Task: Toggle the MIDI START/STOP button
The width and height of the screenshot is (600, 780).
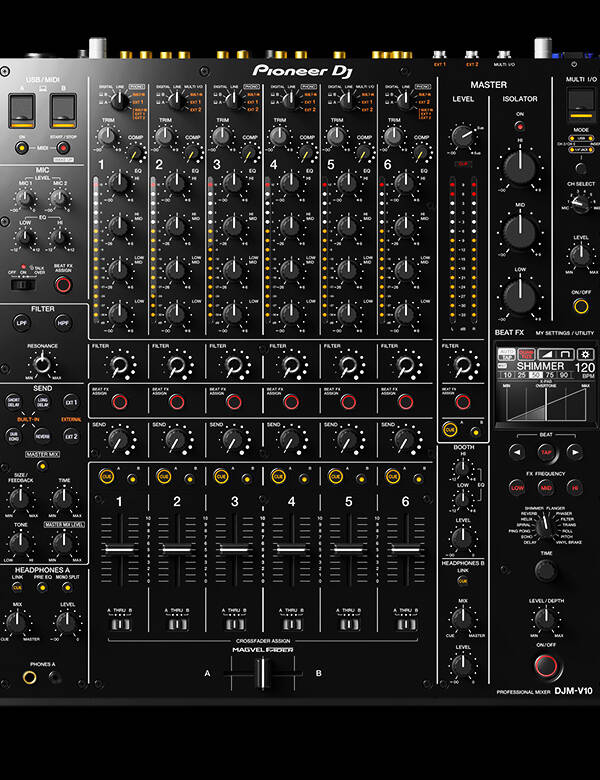Action: coord(63,148)
